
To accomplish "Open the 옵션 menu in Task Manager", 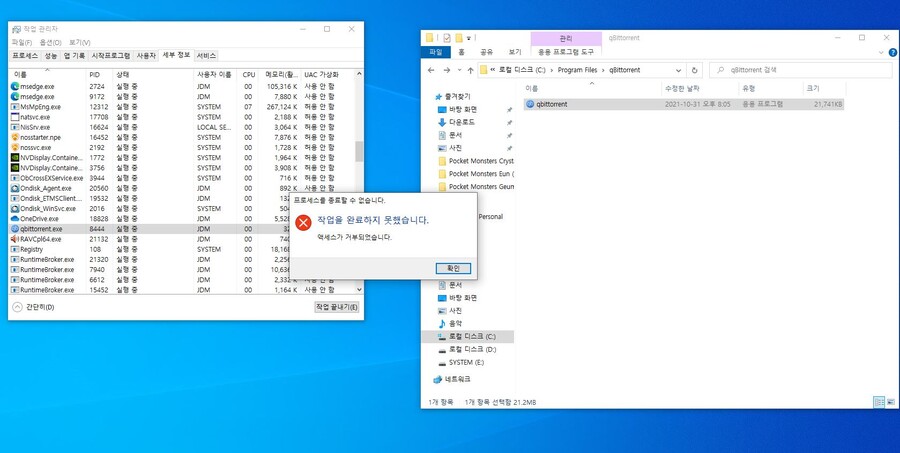I will coord(49,43).
